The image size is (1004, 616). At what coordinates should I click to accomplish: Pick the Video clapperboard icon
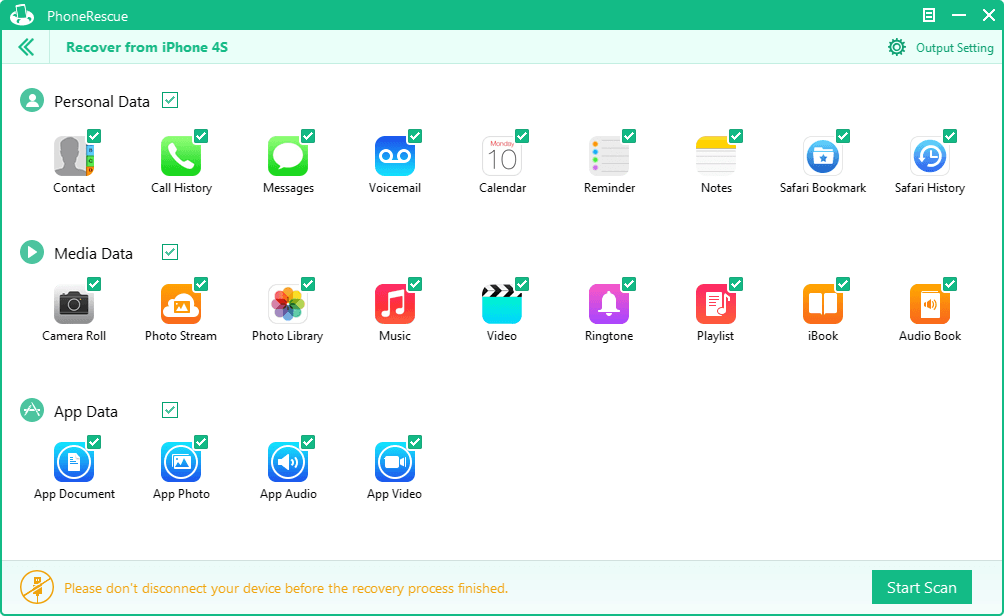(501, 304)
